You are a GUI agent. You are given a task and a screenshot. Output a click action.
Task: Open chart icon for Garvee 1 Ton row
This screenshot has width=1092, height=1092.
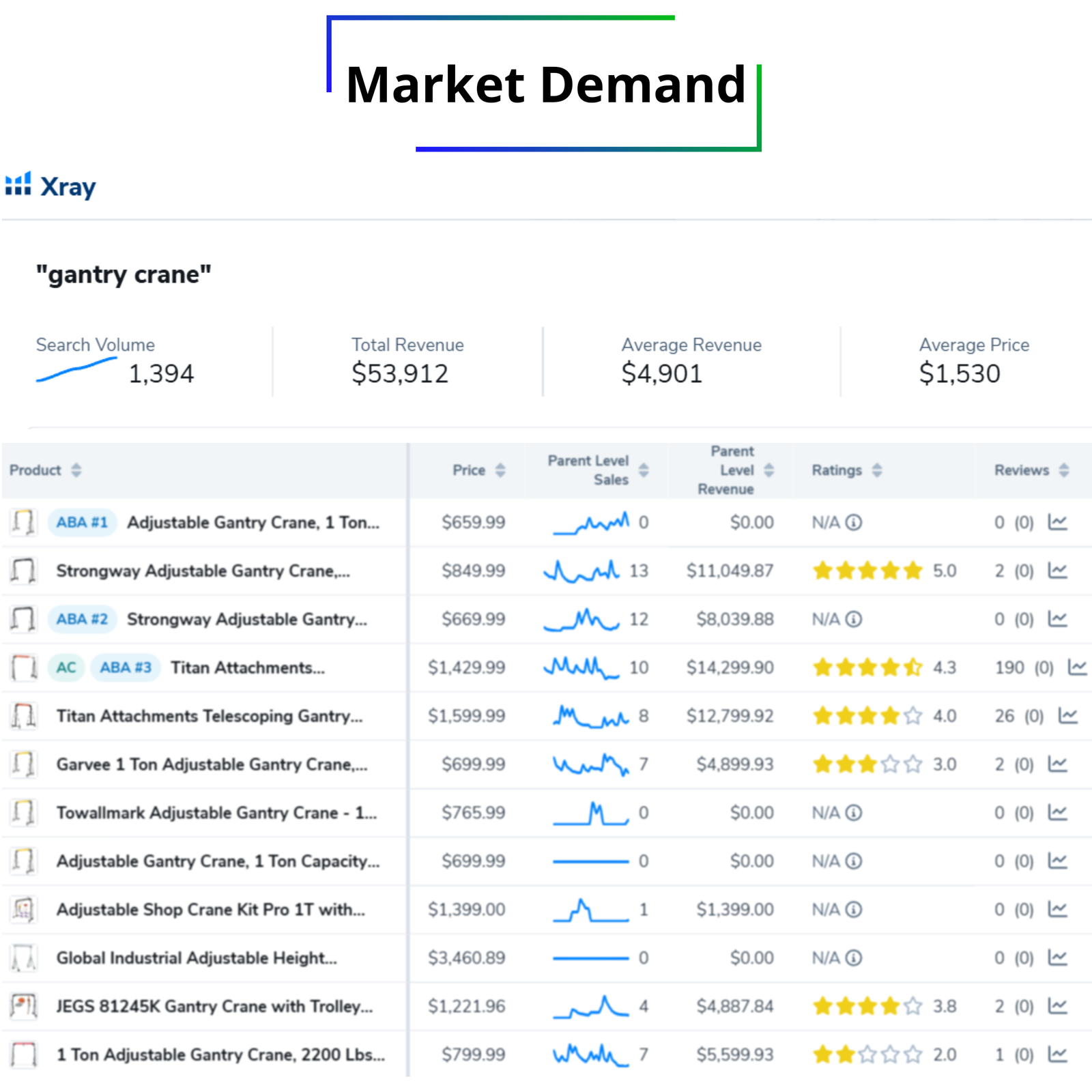click(x=1058, y=764)
